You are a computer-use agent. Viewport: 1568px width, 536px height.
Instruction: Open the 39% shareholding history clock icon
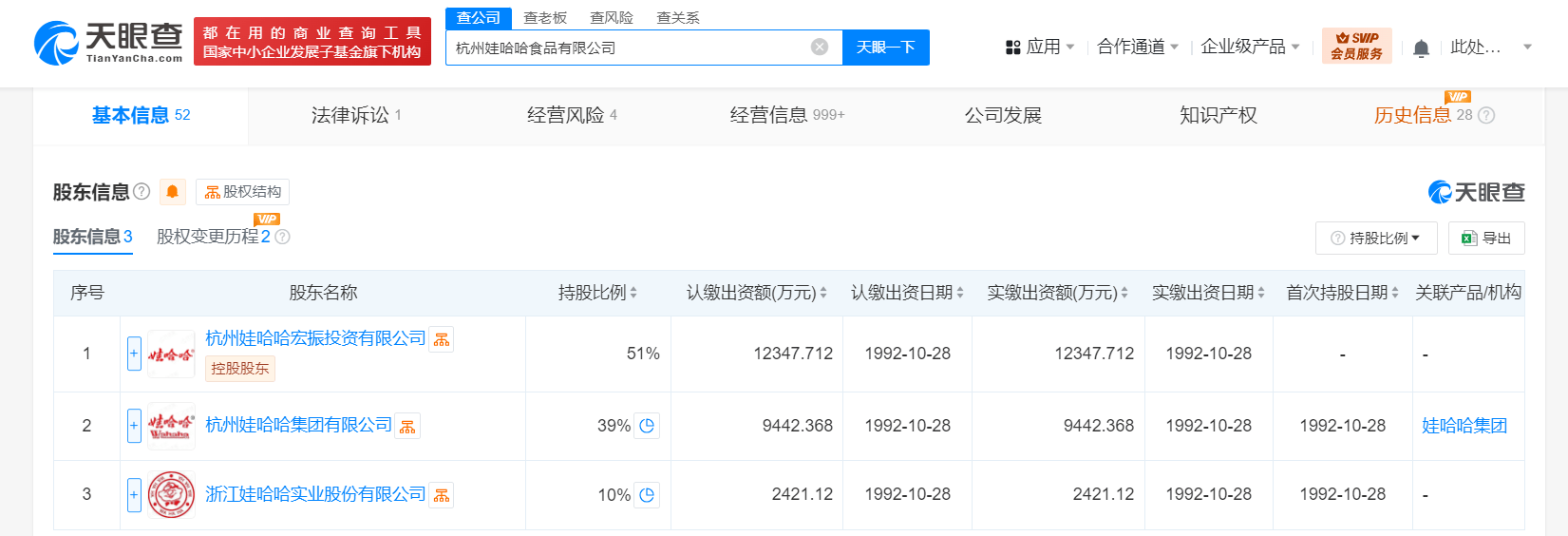click(x=647, y=426)
